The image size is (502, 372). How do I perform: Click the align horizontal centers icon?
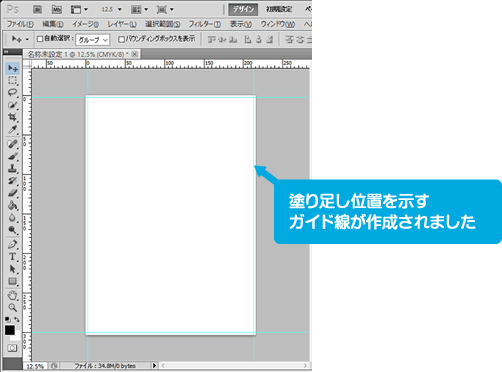[x=259, y=40]
